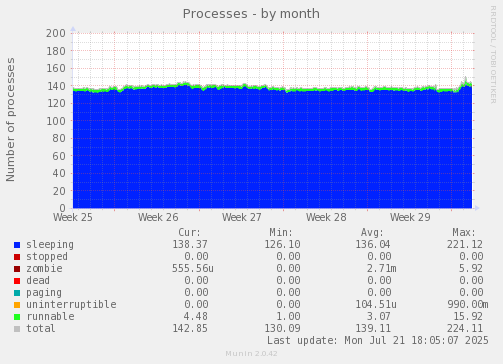Click the 200 y-axis tick label
This screenshot has height=364, width=503.
56,33
